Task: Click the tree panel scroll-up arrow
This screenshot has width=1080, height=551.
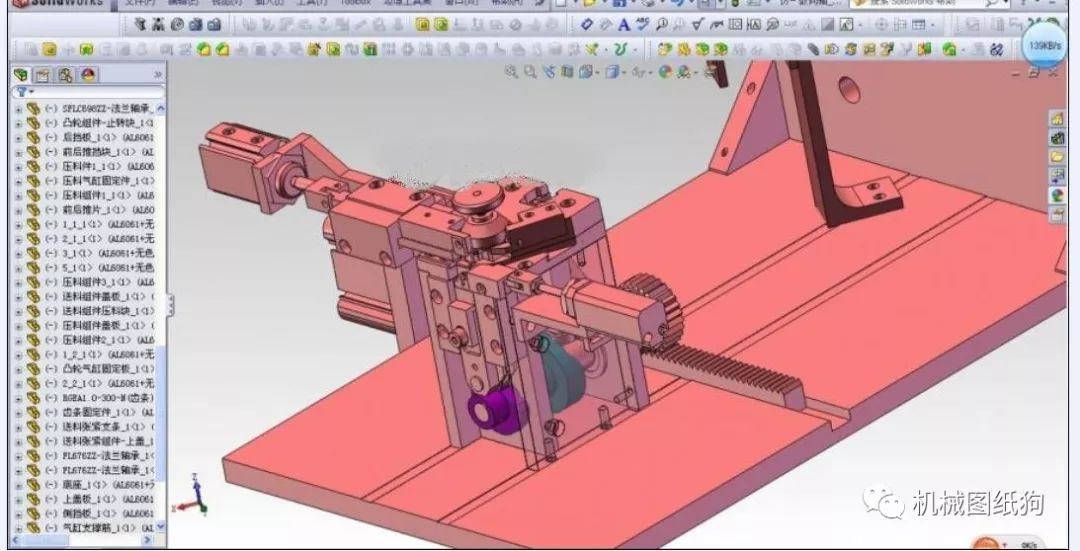Action: click(160, 109)
